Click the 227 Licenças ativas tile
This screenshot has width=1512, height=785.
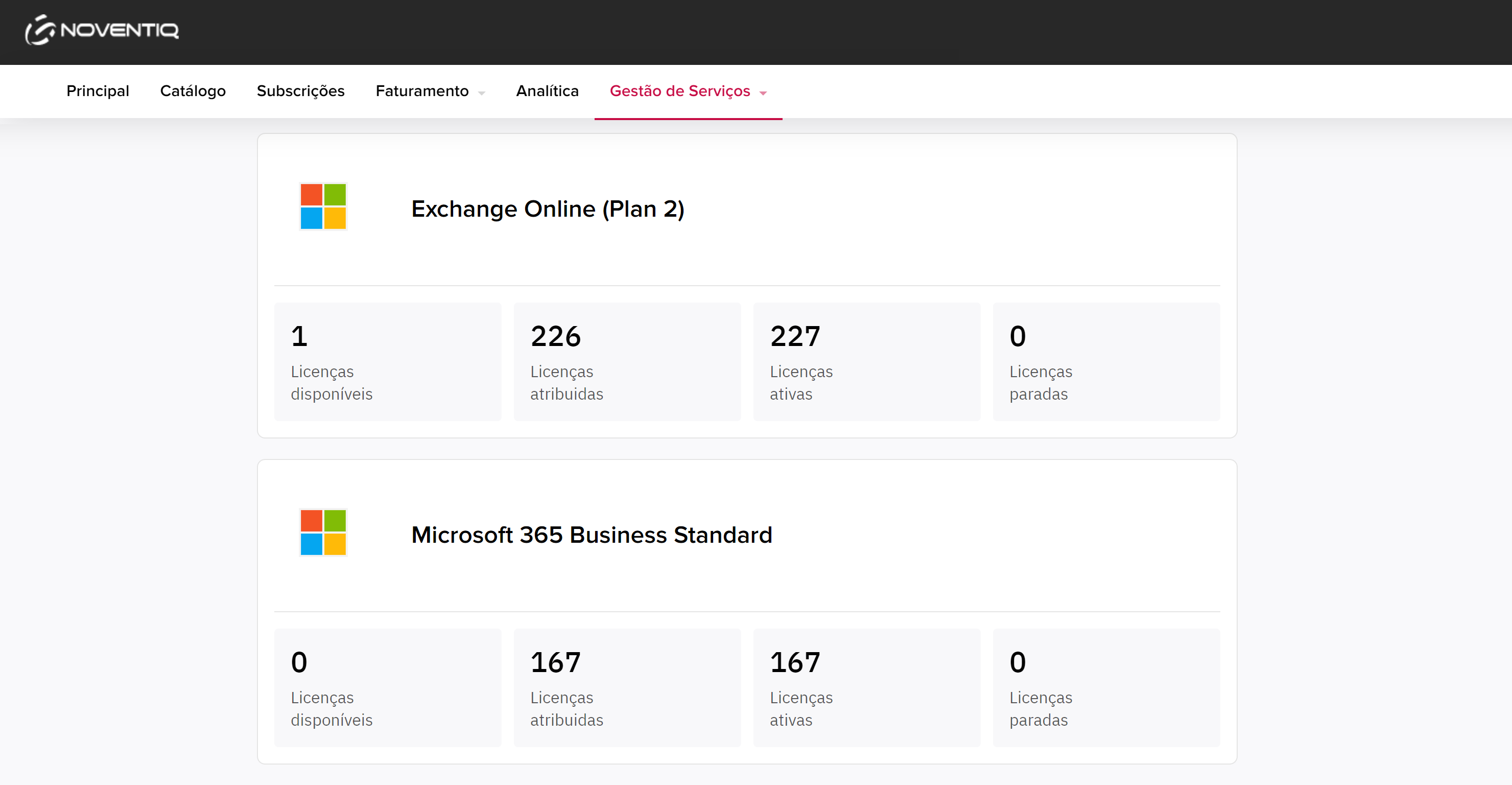point(866,362)
